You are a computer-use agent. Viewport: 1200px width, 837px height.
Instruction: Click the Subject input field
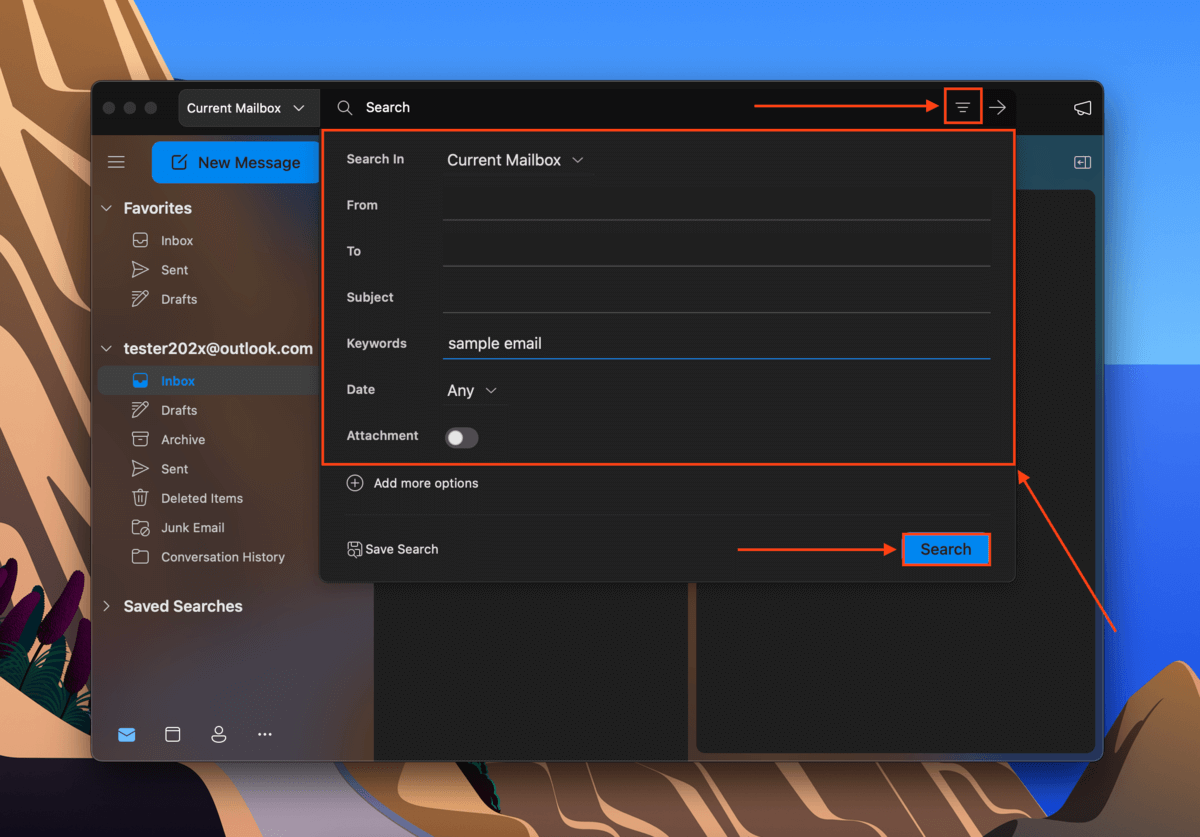point(716,297)
